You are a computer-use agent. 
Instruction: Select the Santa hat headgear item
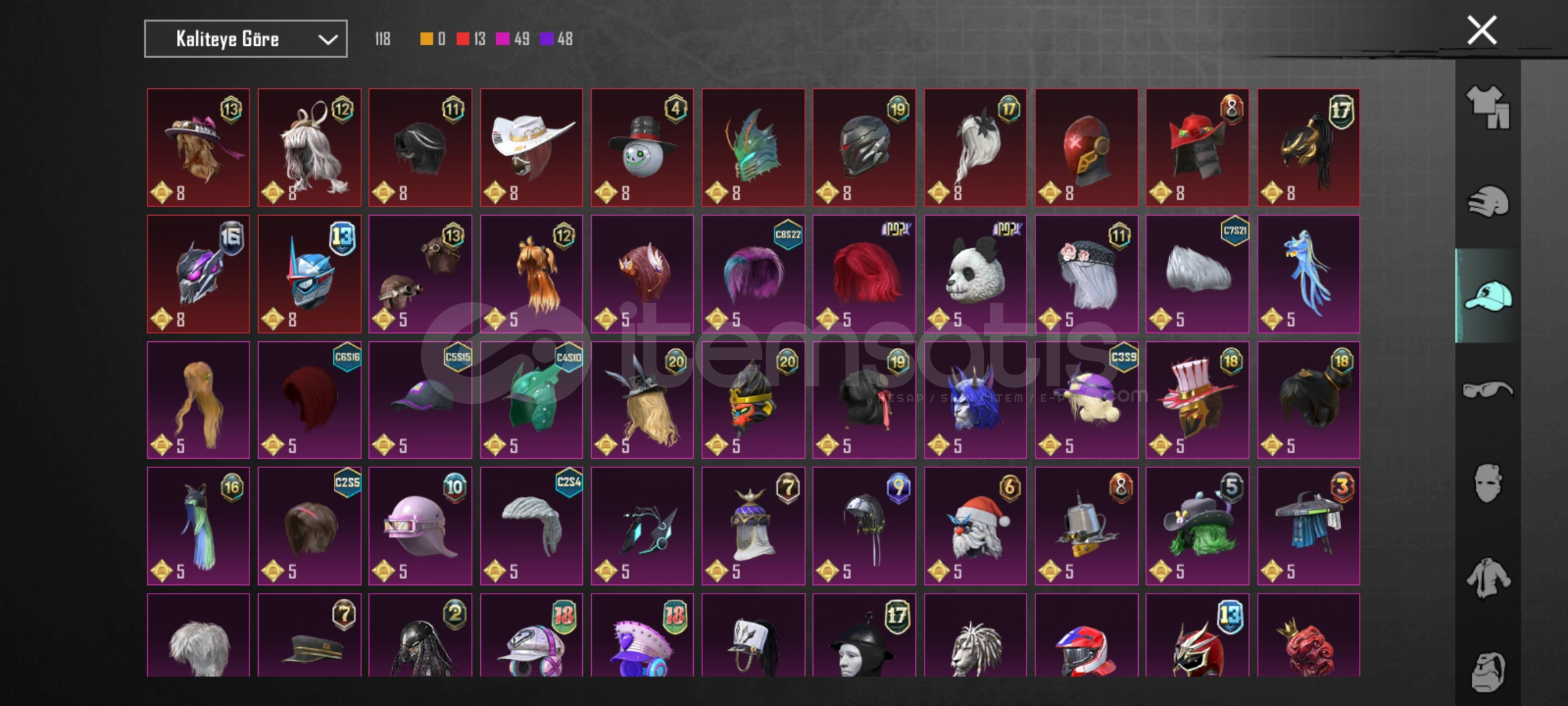[x=975, y=526]
